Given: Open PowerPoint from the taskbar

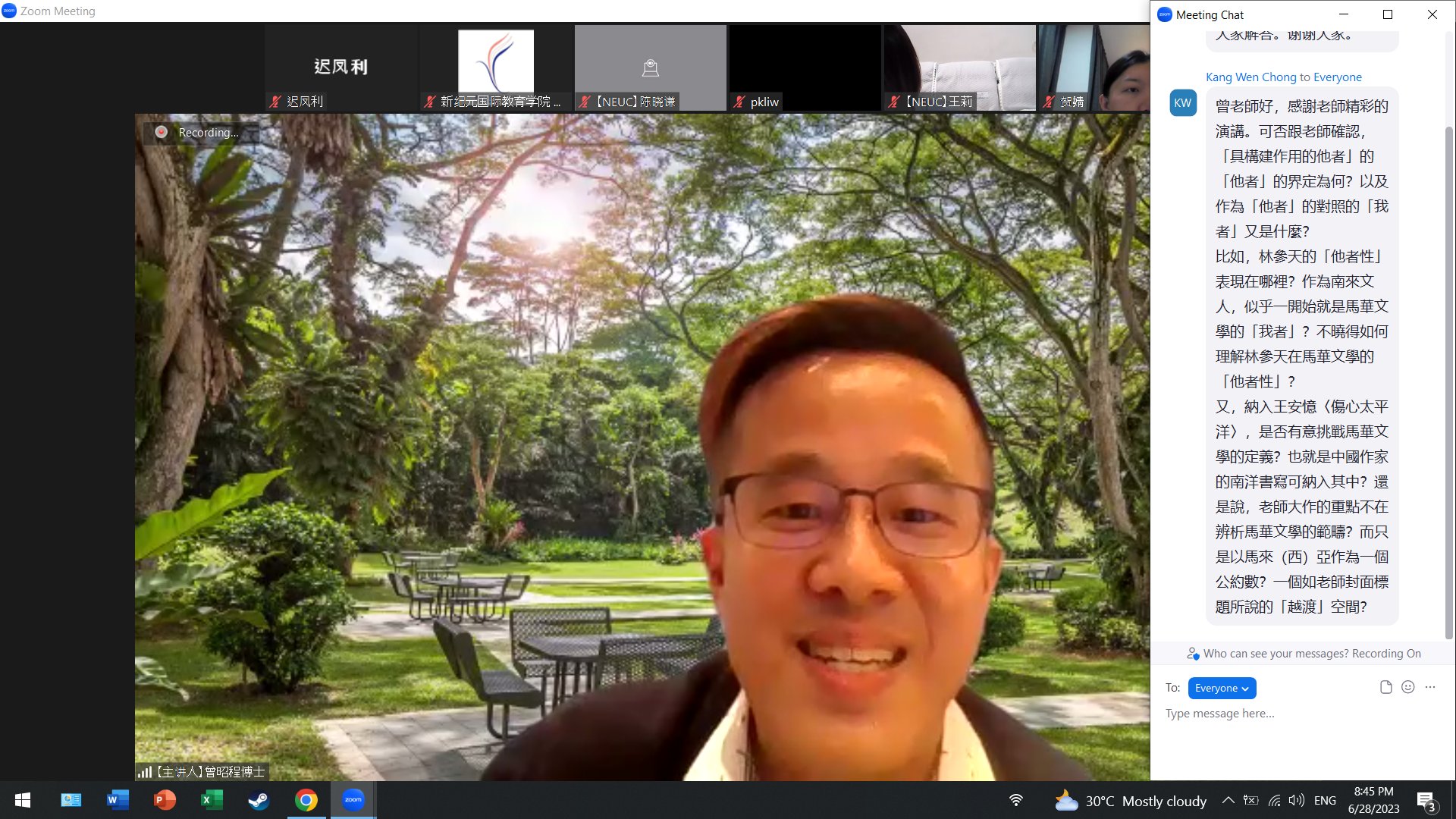Looking at the screenshot, I should 165,800.
